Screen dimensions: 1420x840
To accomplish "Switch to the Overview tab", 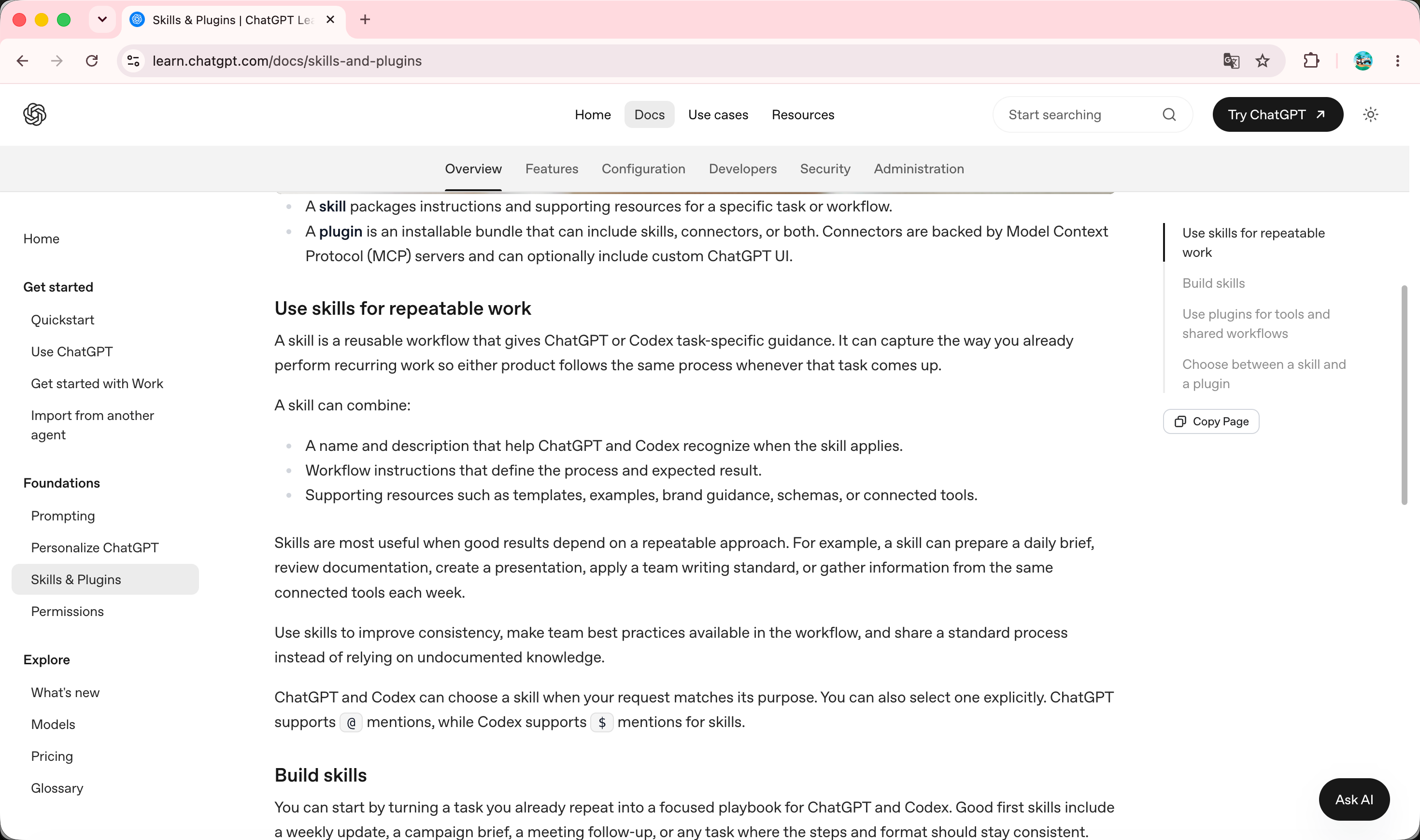I will pos(473,168).
